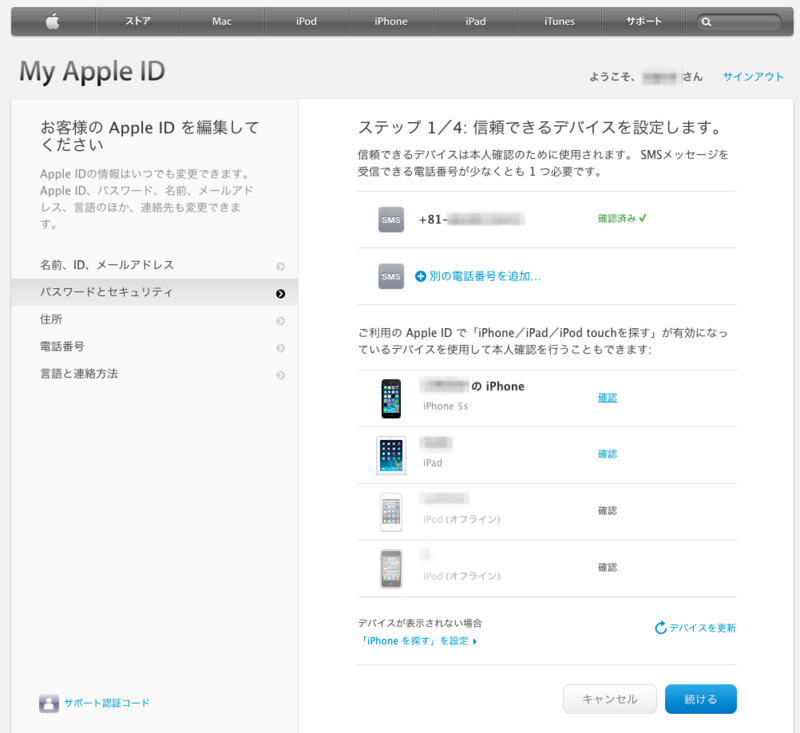
Task: Click arrow next to 名前、ID、メールアドレス
Action: (x=281, y=266)
